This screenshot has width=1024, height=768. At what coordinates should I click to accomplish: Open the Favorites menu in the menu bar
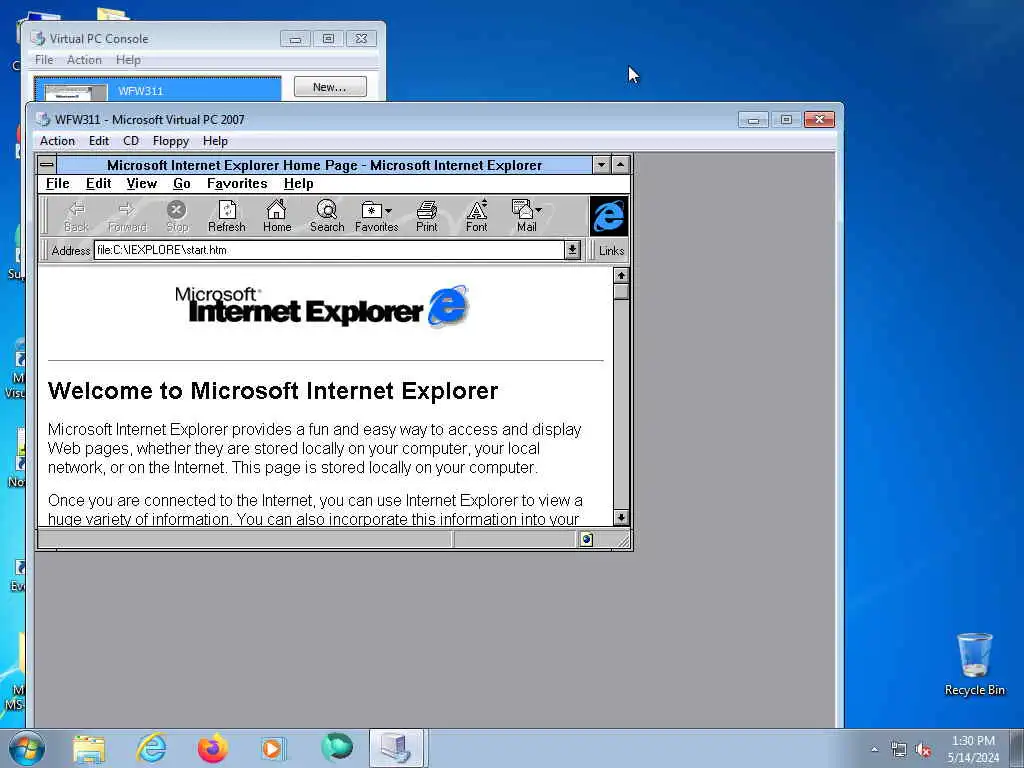237,184
